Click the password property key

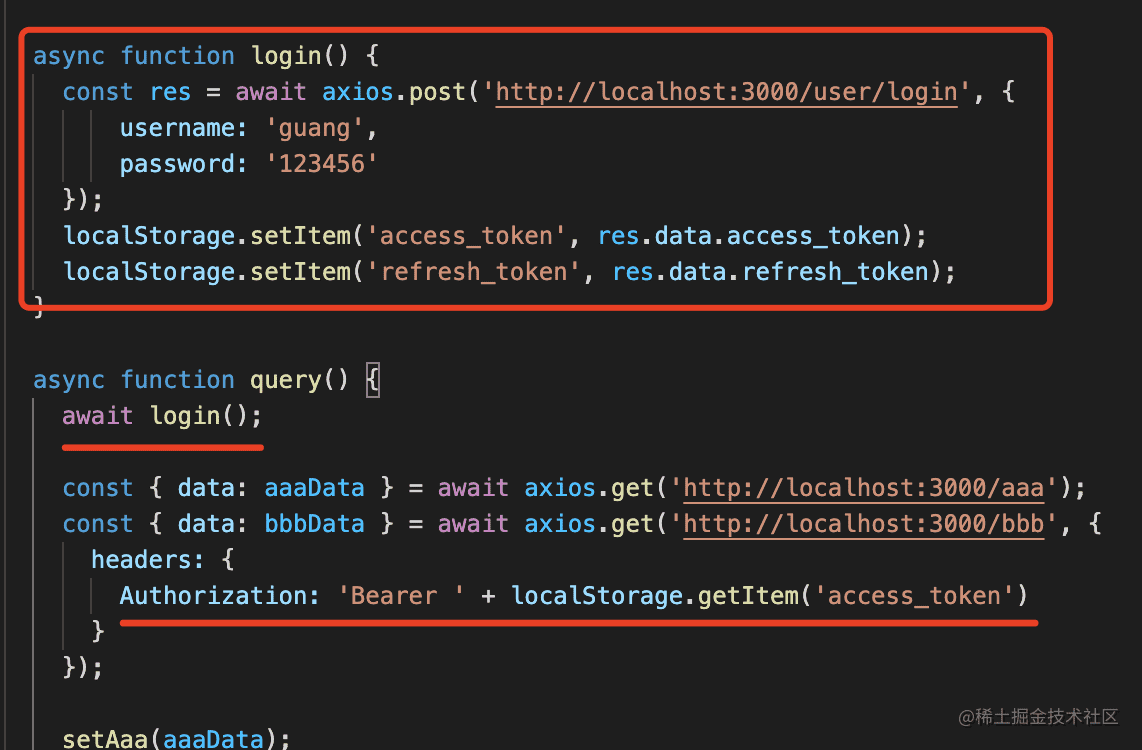pos(178,164)
